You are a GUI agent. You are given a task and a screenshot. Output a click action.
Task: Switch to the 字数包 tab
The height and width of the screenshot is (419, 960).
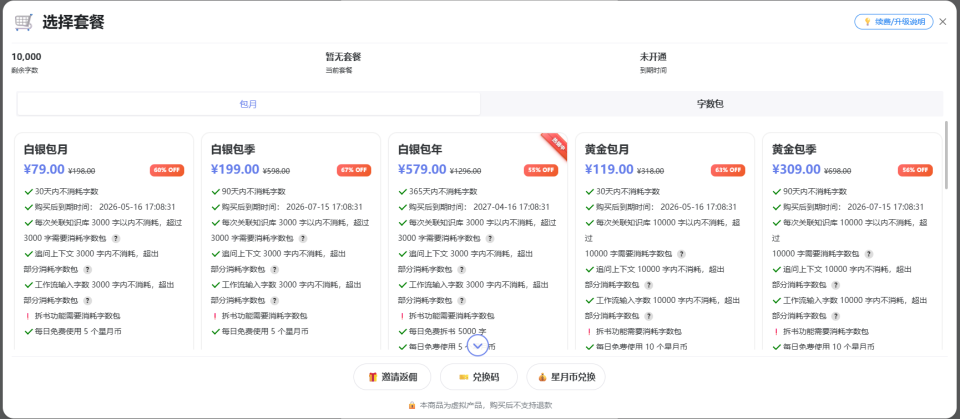pyautogui.click(x=711, y=104)
